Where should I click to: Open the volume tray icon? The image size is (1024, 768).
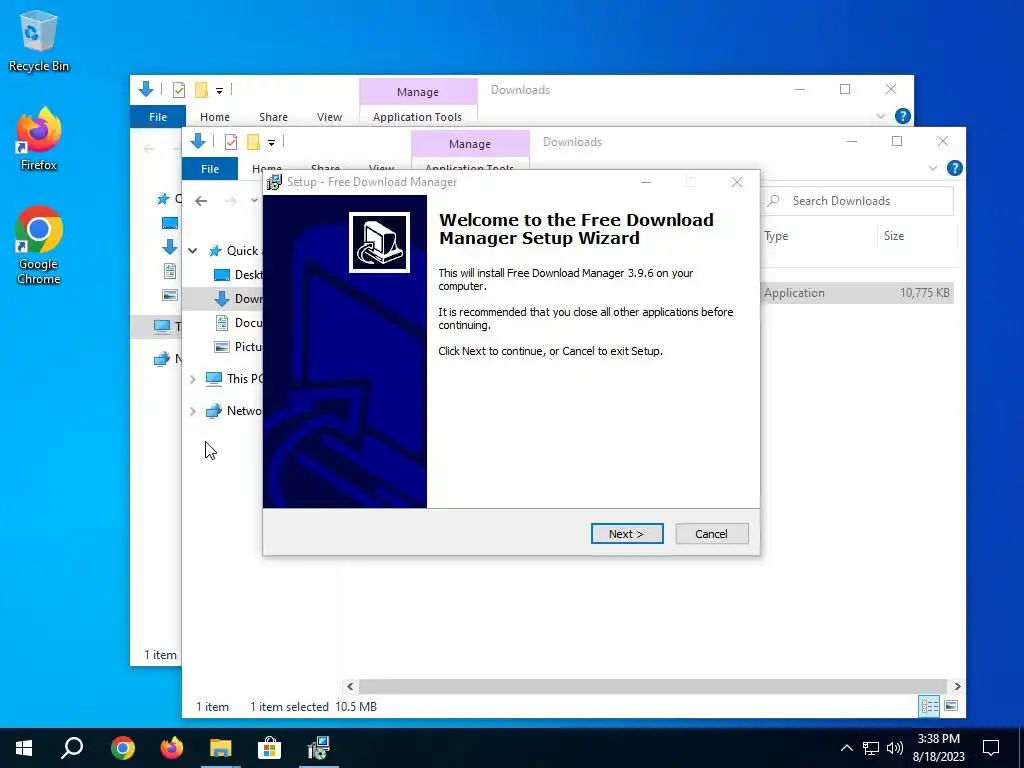(x=895, y=748)
